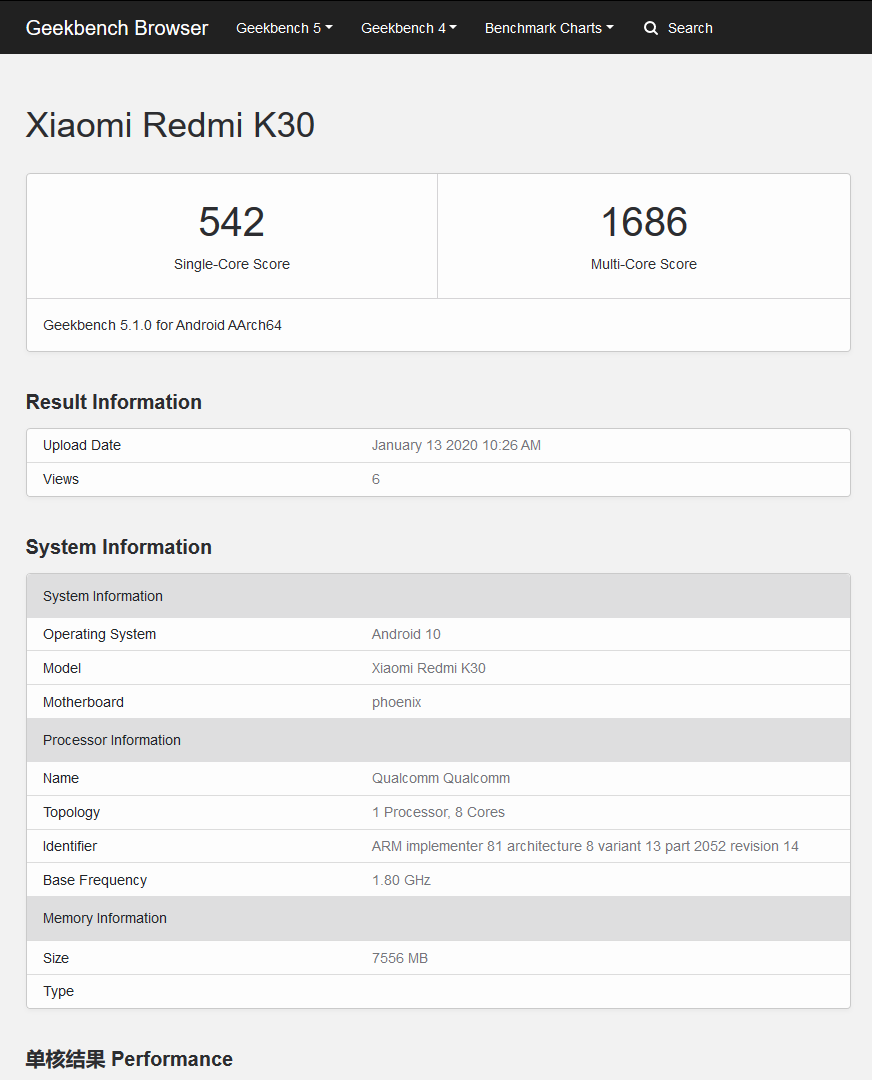
Task: Click the Views row label
Action: [x=61, y=479]
